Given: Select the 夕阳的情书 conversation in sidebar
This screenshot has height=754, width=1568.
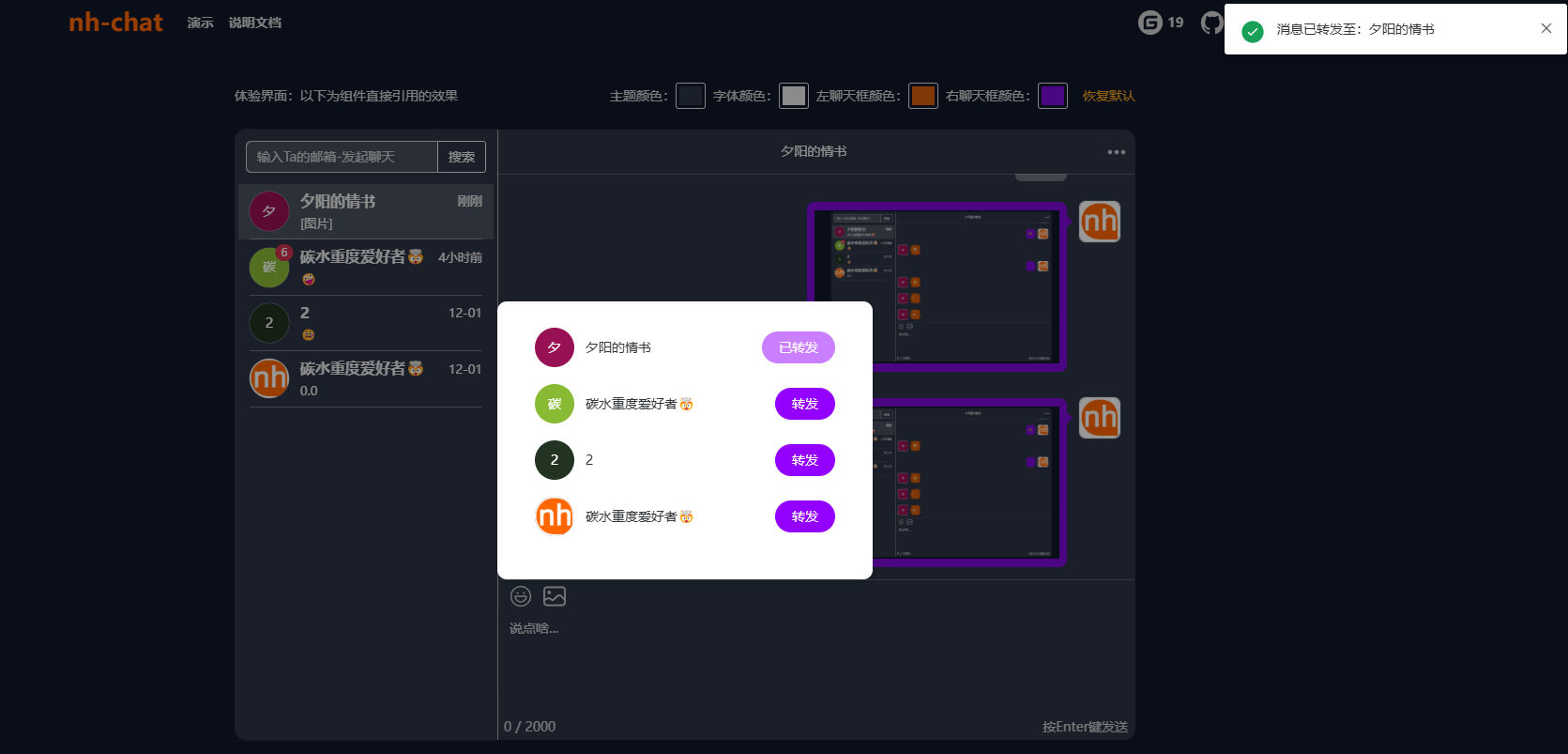Looking at the screenshot, I should [366, 211].
